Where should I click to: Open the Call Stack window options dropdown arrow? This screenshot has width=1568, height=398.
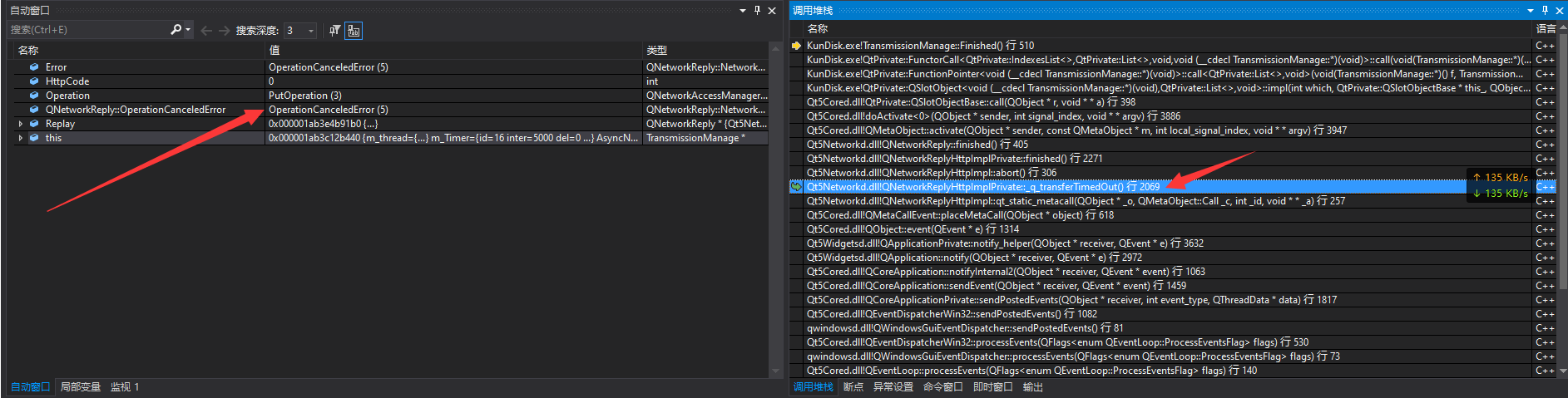pyautogui.click(x=1531, y=11)
